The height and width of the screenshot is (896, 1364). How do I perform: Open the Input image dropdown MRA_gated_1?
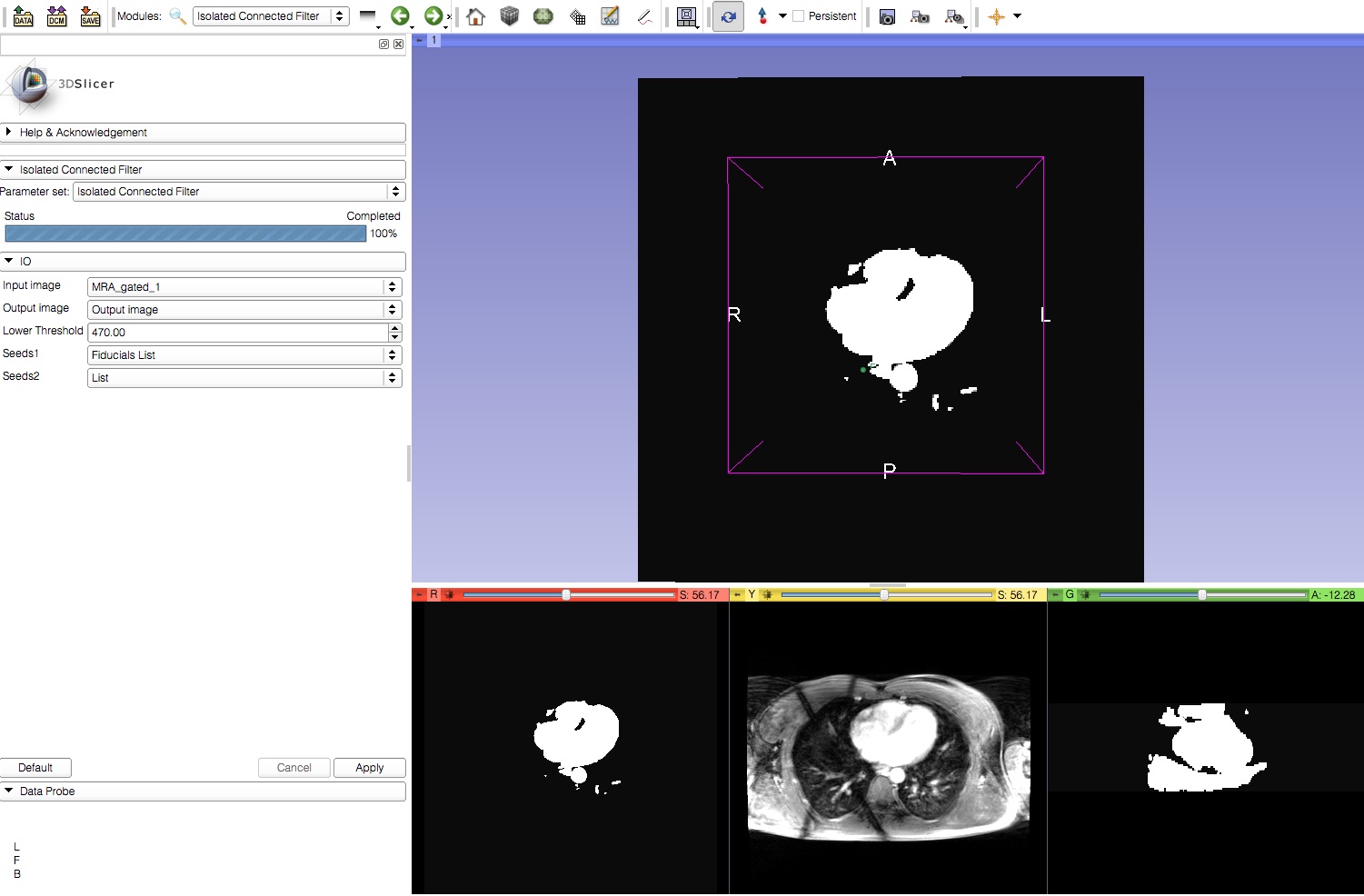244,287
